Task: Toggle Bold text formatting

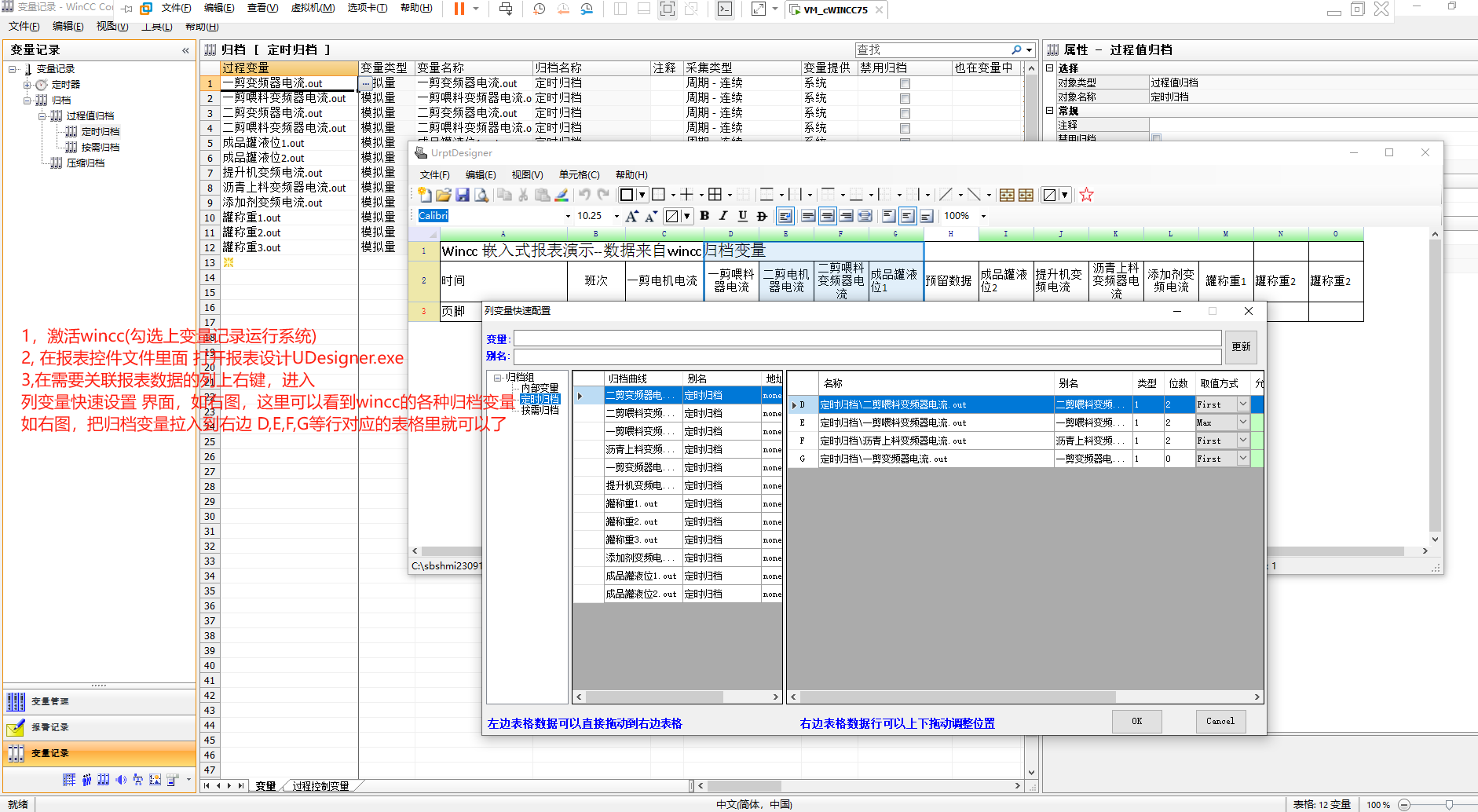Action: click(x=704, y=216)
